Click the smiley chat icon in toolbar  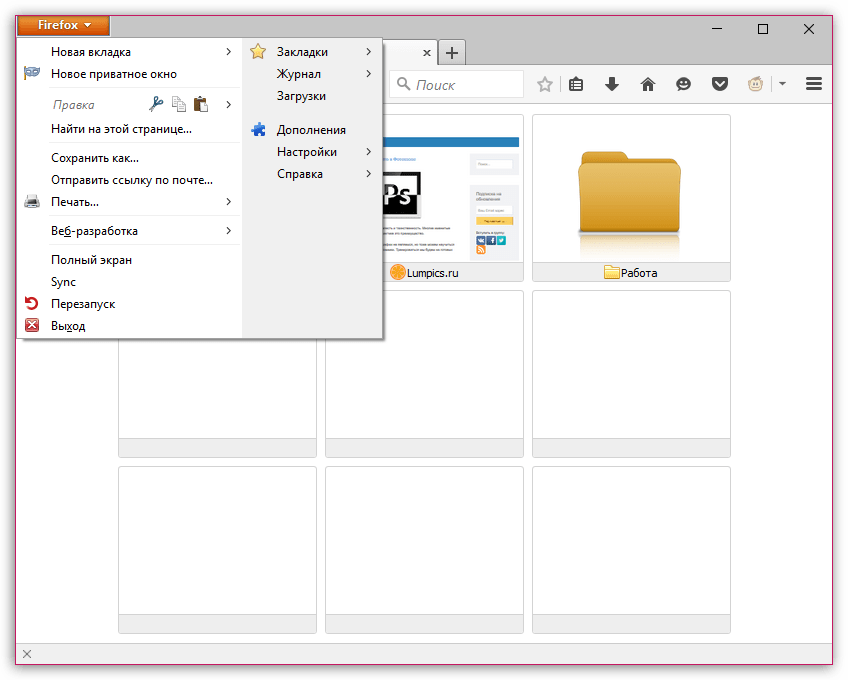click(x=683, y=85)
